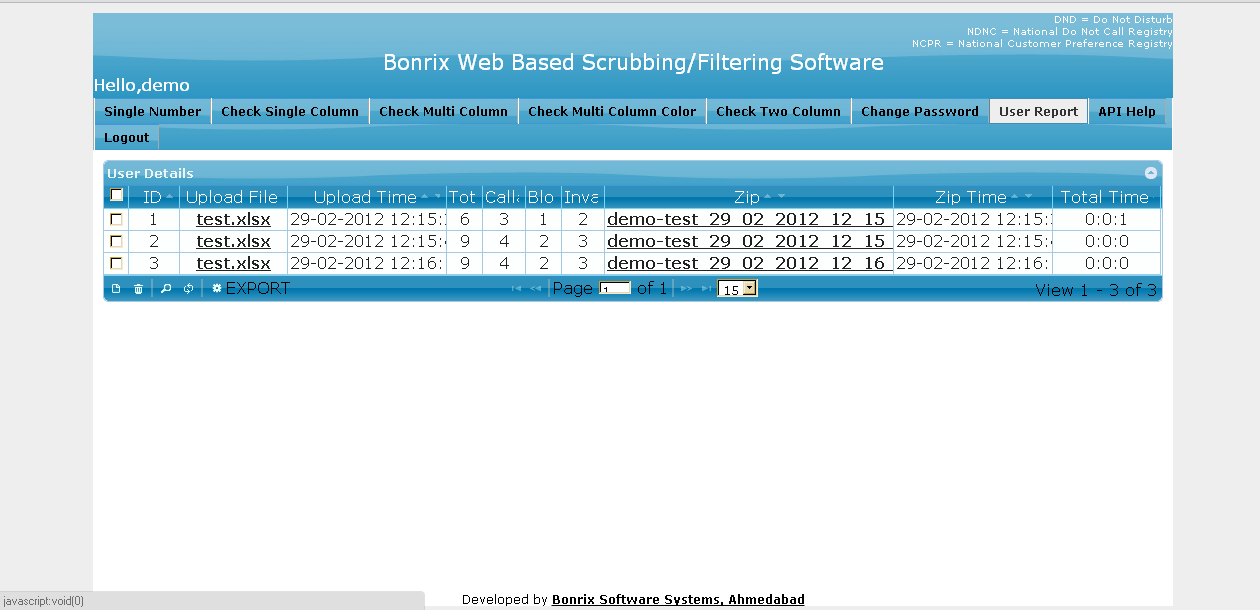Click the Blo column header

[x=543, y=197]
